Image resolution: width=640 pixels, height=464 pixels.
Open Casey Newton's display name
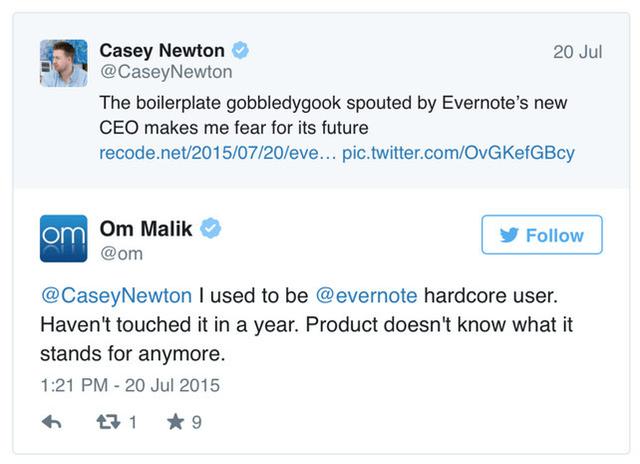click(161, 50)
